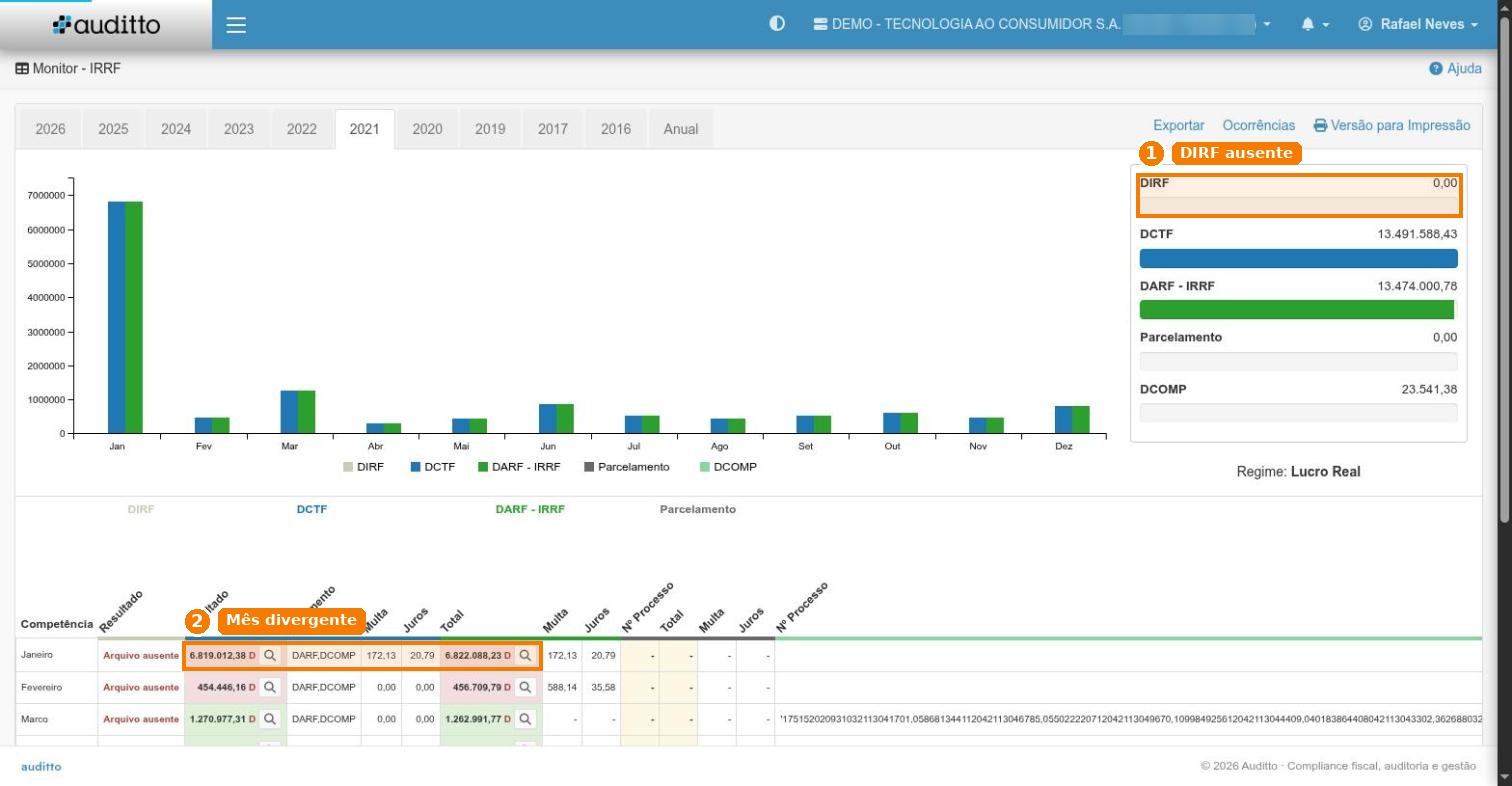
Task: Click the DCTF blue progress bar
Action: point(1298,258)
